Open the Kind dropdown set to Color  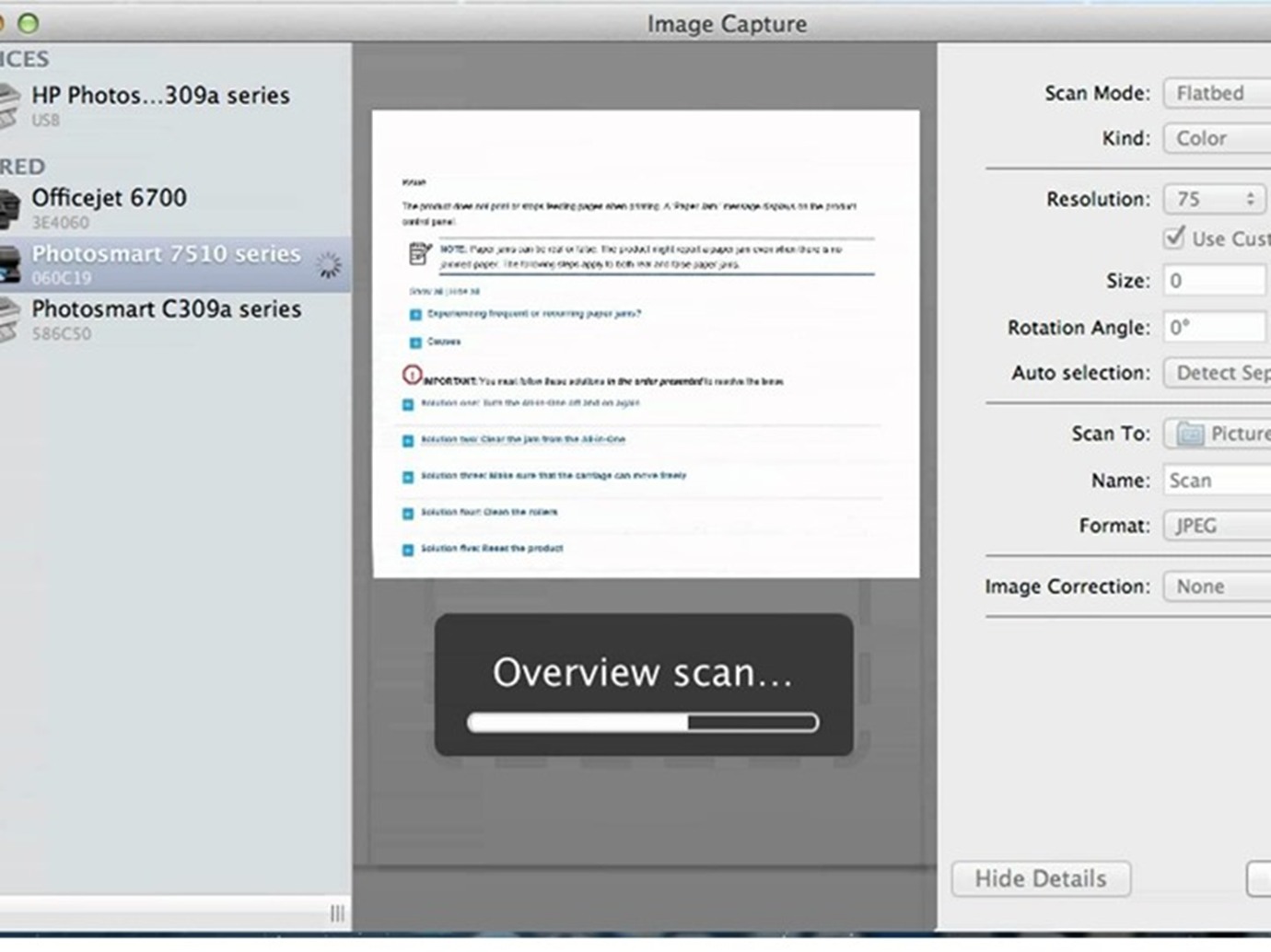click(x=1216, y=138)
